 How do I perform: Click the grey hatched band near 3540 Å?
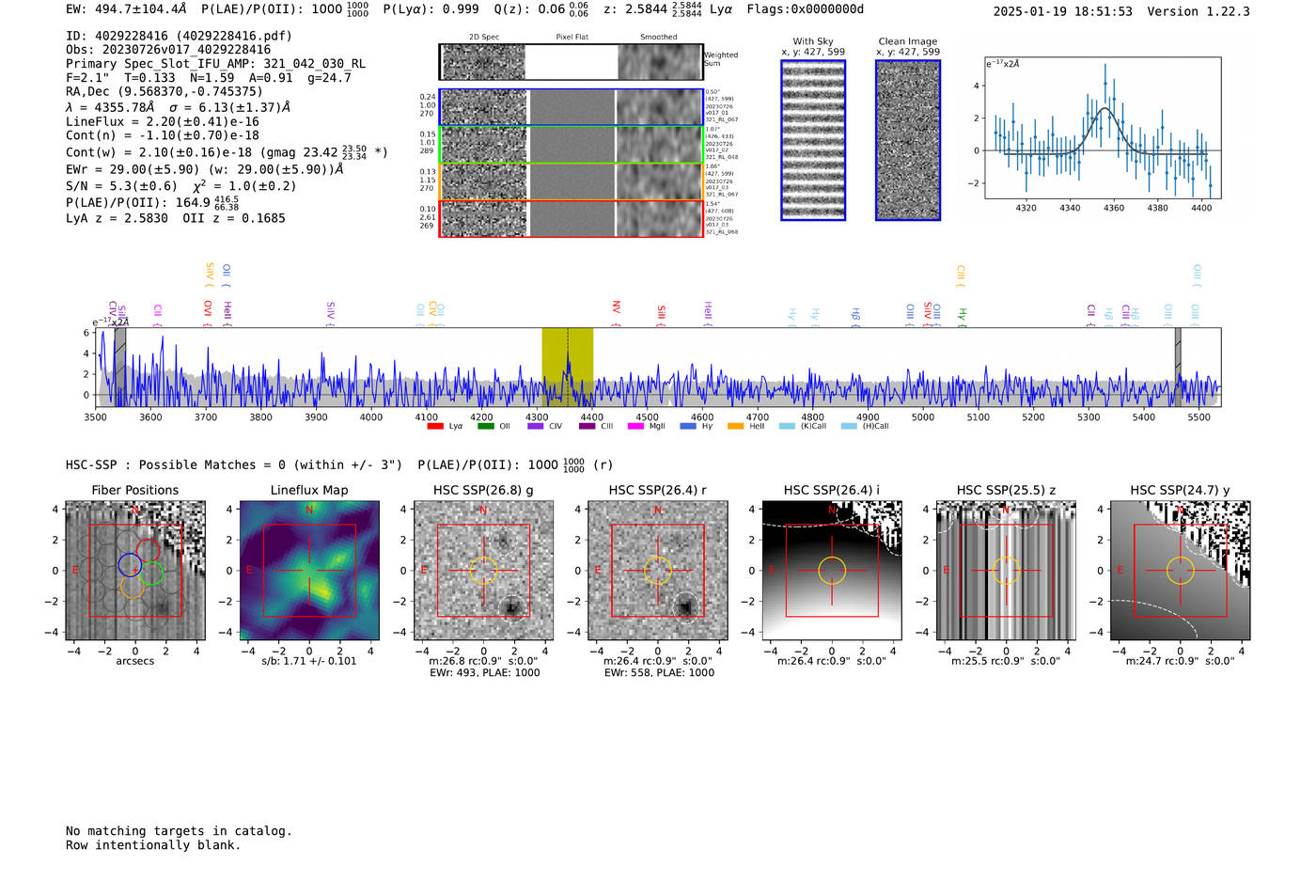[120, 367]
